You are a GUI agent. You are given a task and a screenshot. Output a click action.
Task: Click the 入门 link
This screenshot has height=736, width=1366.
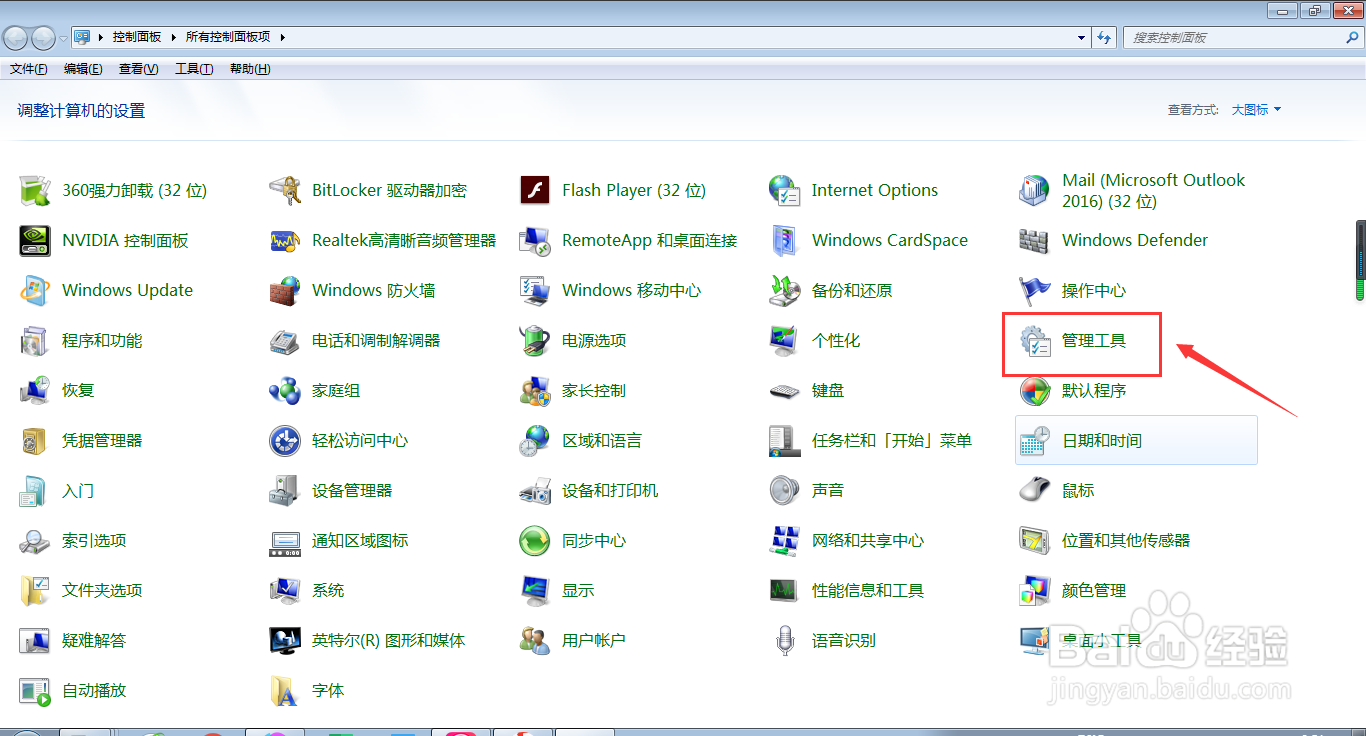pyautogui.click(x=78, y=490)
